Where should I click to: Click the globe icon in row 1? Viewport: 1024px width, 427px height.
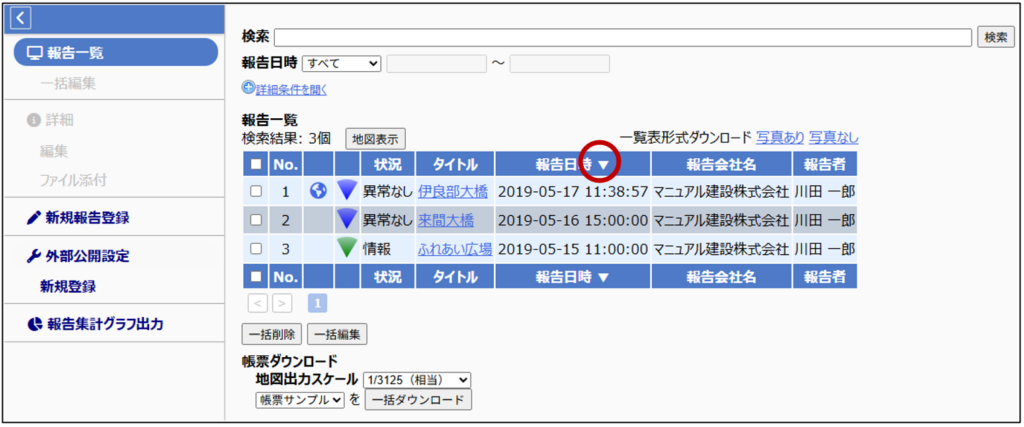(x=318, y=191)
